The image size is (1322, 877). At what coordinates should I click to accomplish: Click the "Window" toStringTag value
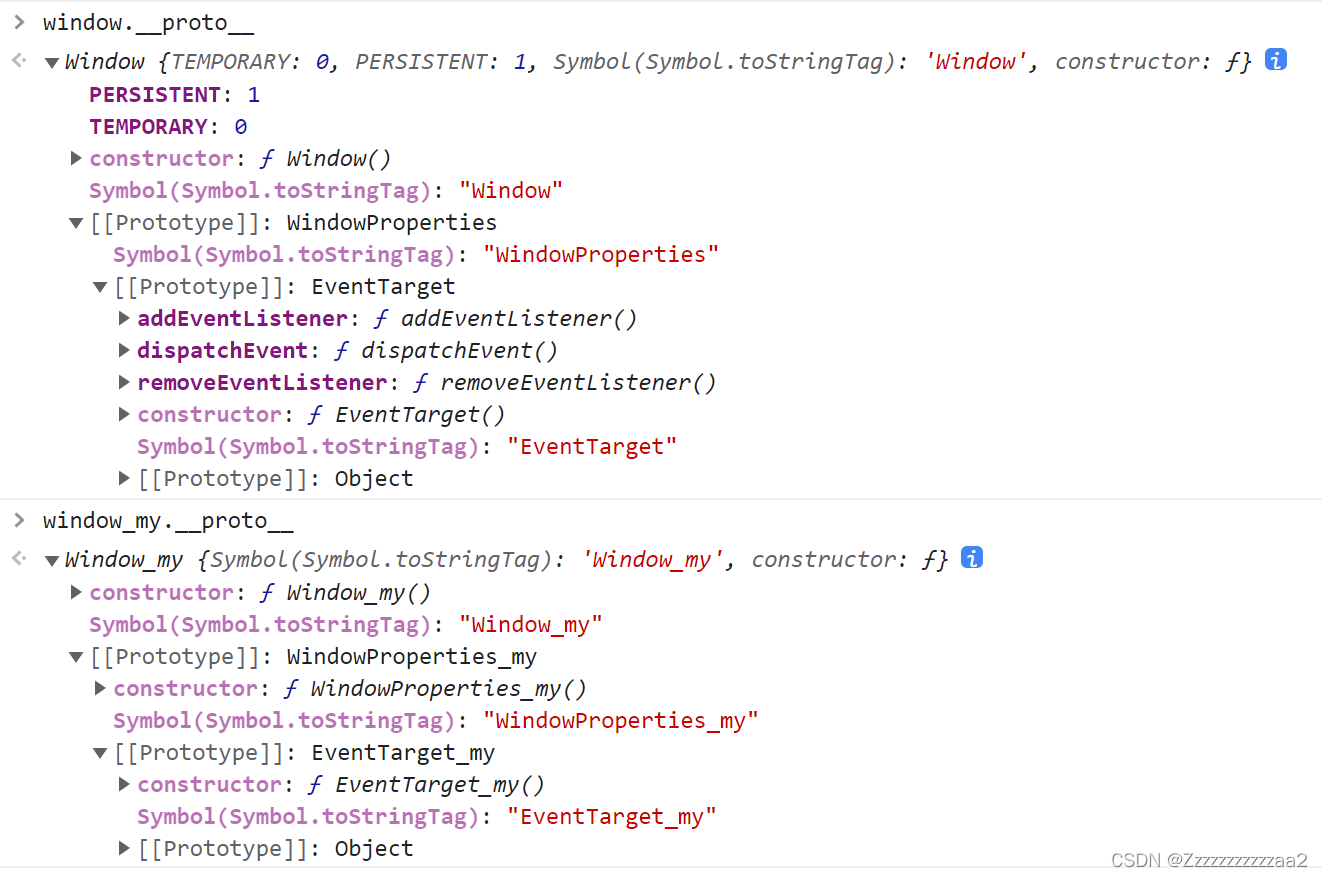click(511, 191)
